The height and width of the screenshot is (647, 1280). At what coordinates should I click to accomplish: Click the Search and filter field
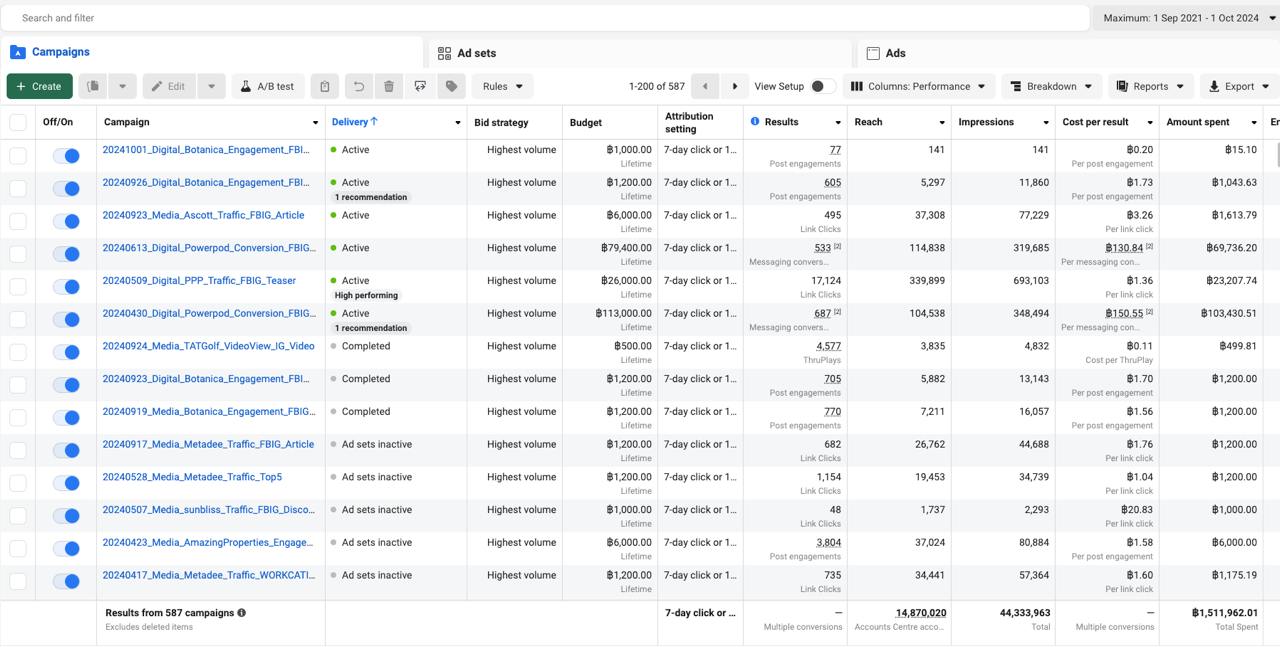[545, 18]
